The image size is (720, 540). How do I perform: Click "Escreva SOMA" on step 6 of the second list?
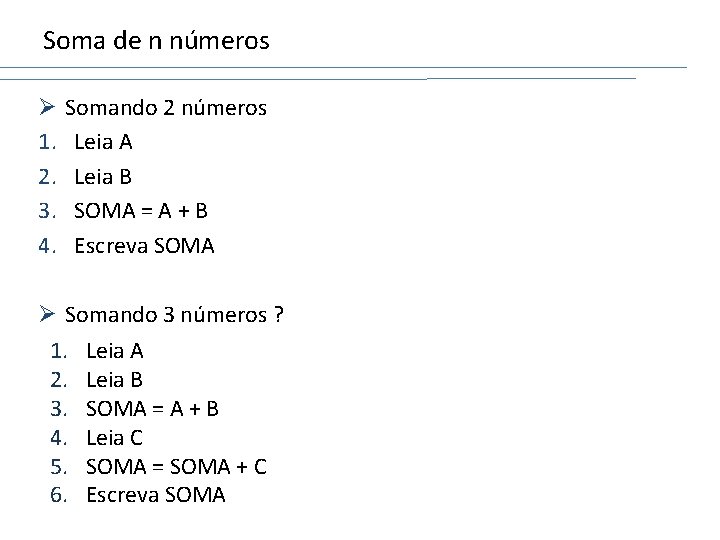156,494
